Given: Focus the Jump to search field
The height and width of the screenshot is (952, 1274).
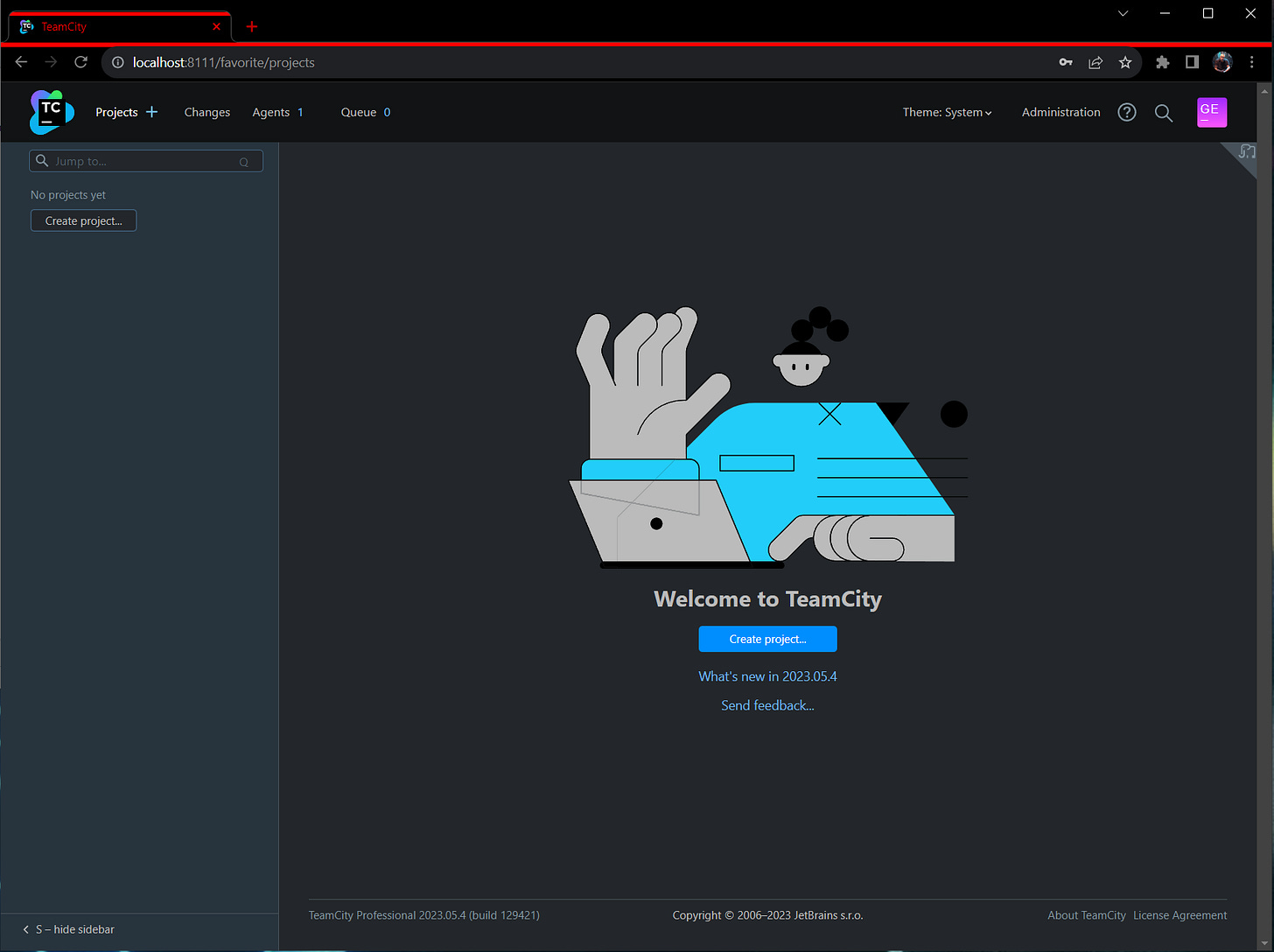Looking at the screenshot, I should coord(146,161).
